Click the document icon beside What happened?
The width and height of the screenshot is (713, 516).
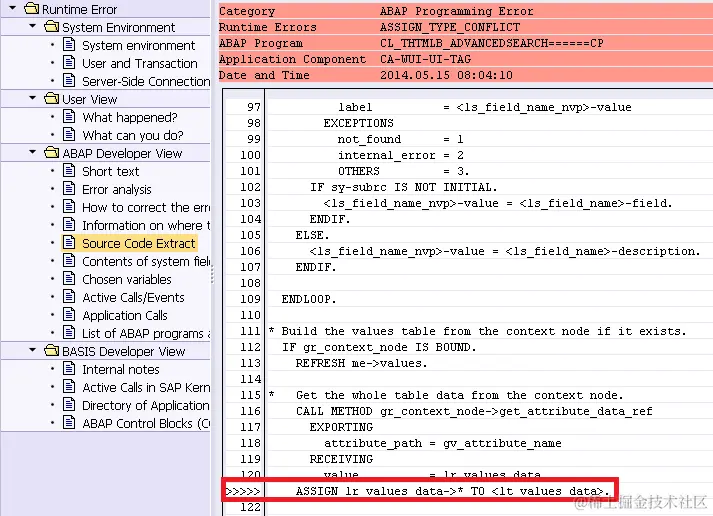click(69, 116)
